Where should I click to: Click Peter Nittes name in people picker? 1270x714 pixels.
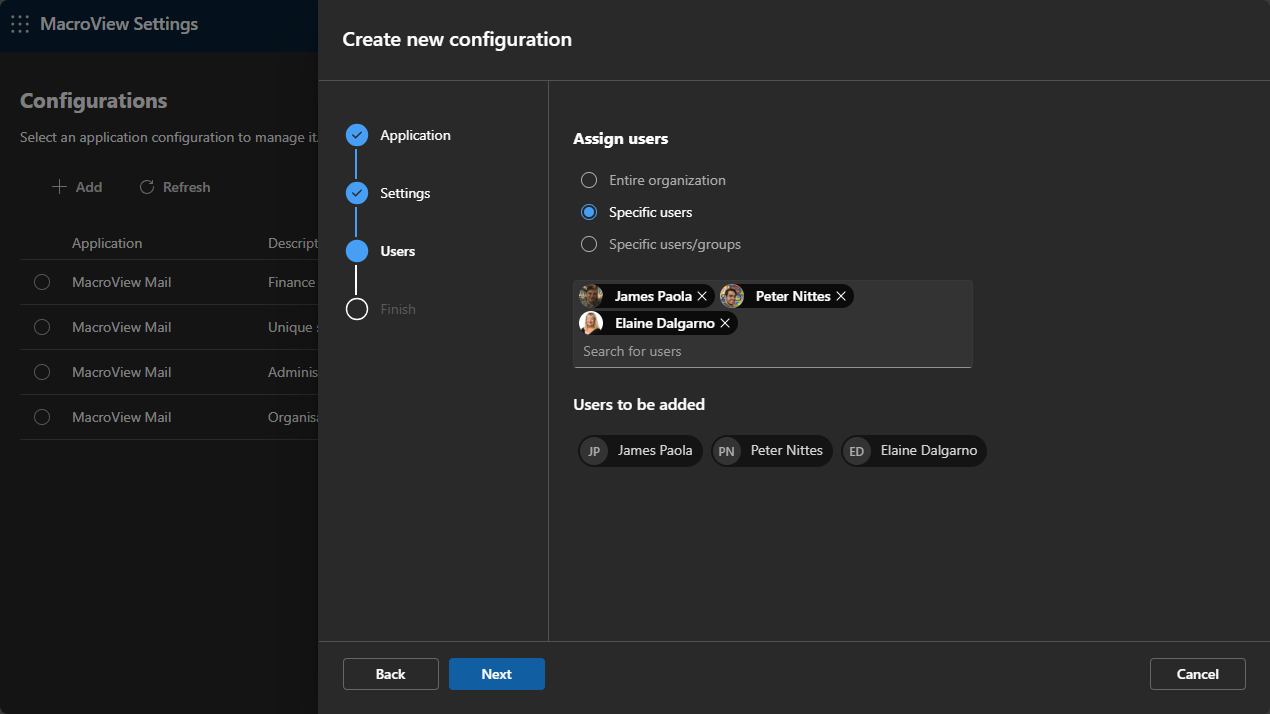click(793, 296)
